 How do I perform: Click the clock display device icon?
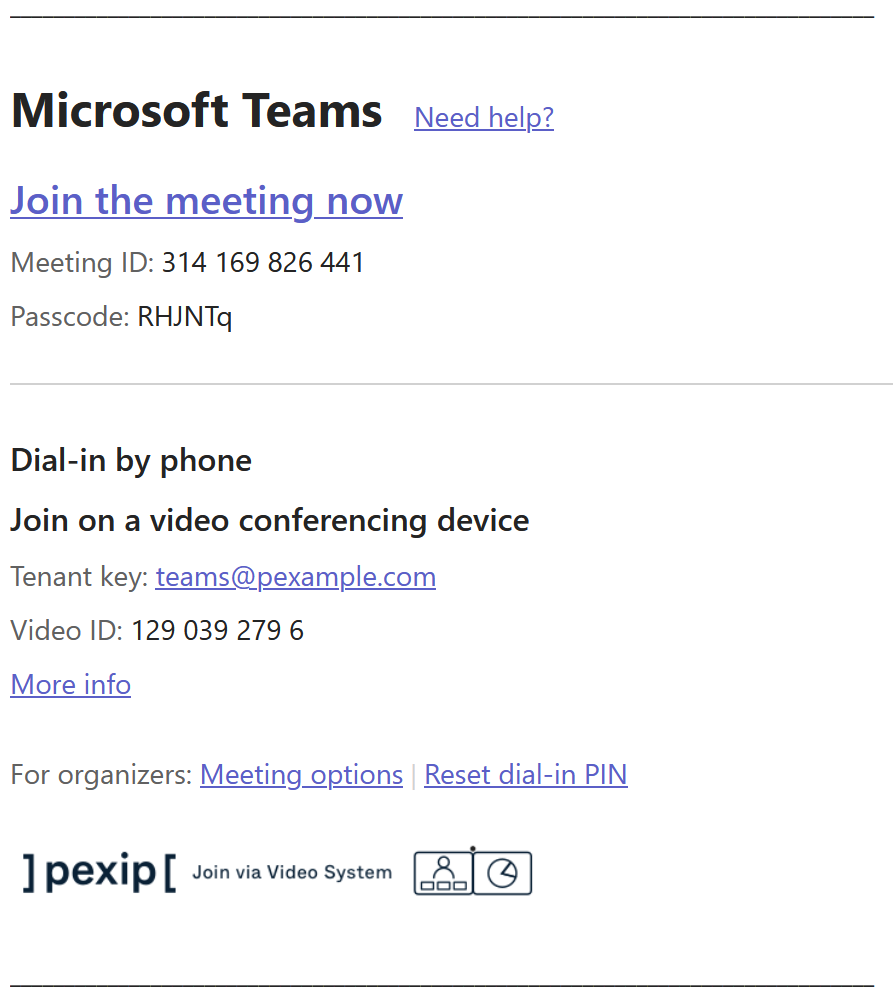click(x=502, y=873)
